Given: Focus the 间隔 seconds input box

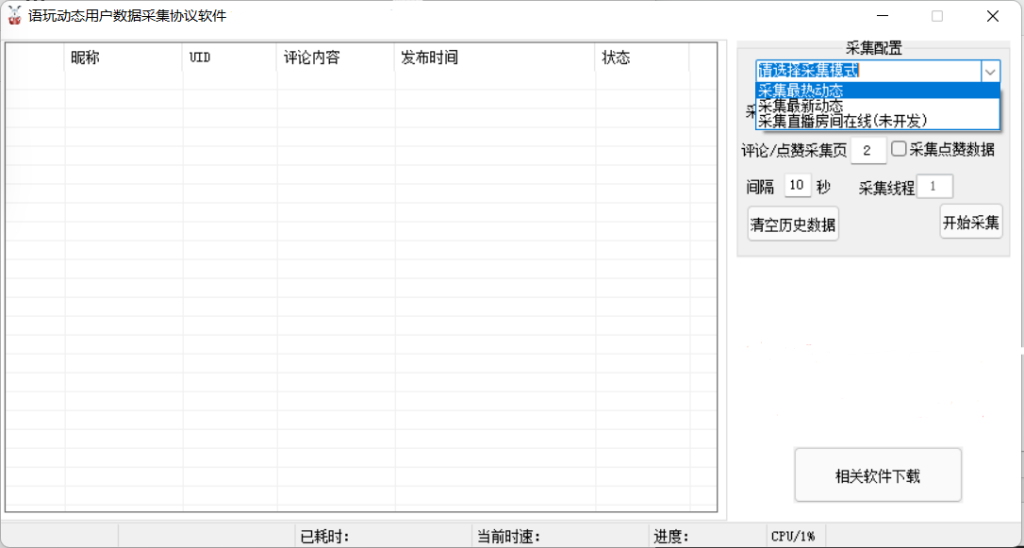Looking at the screenshot, I should point(797,186).
